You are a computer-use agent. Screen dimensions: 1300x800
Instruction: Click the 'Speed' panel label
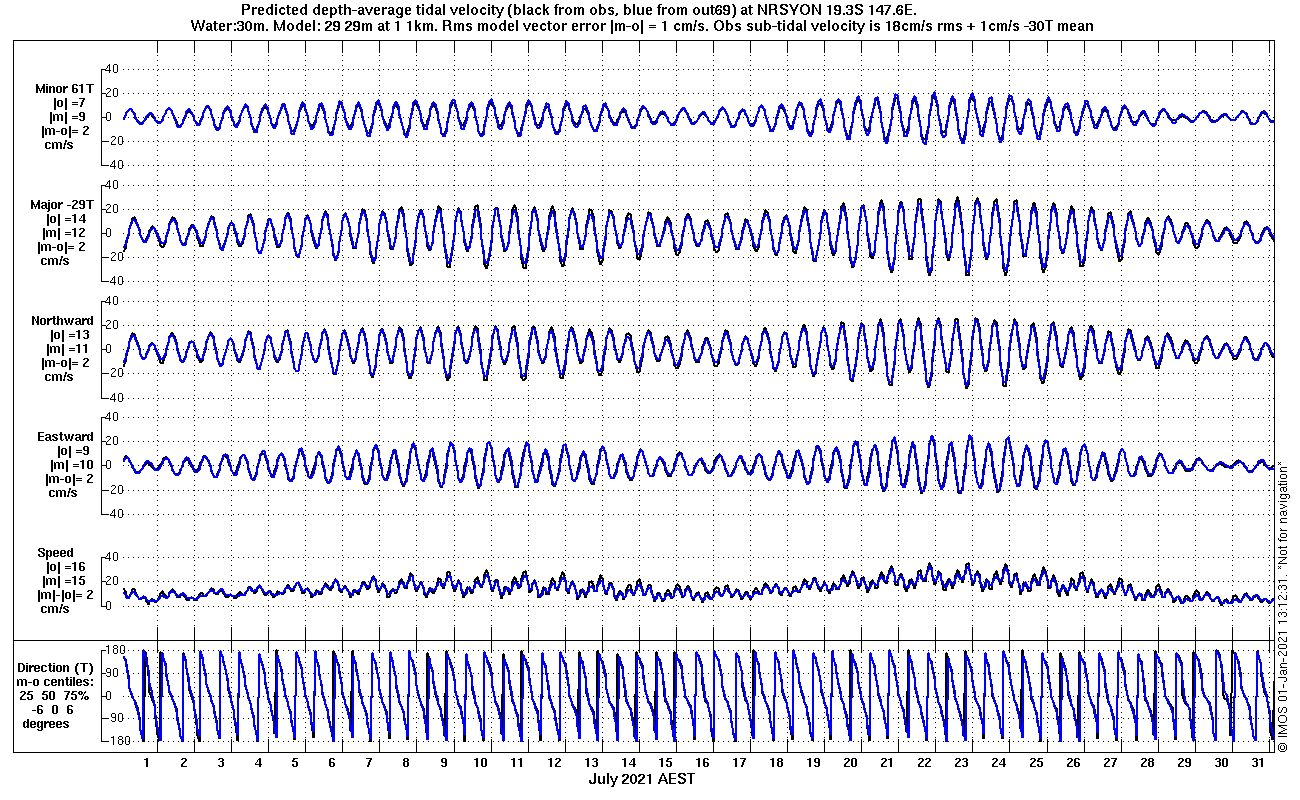[x=55, y=553]
